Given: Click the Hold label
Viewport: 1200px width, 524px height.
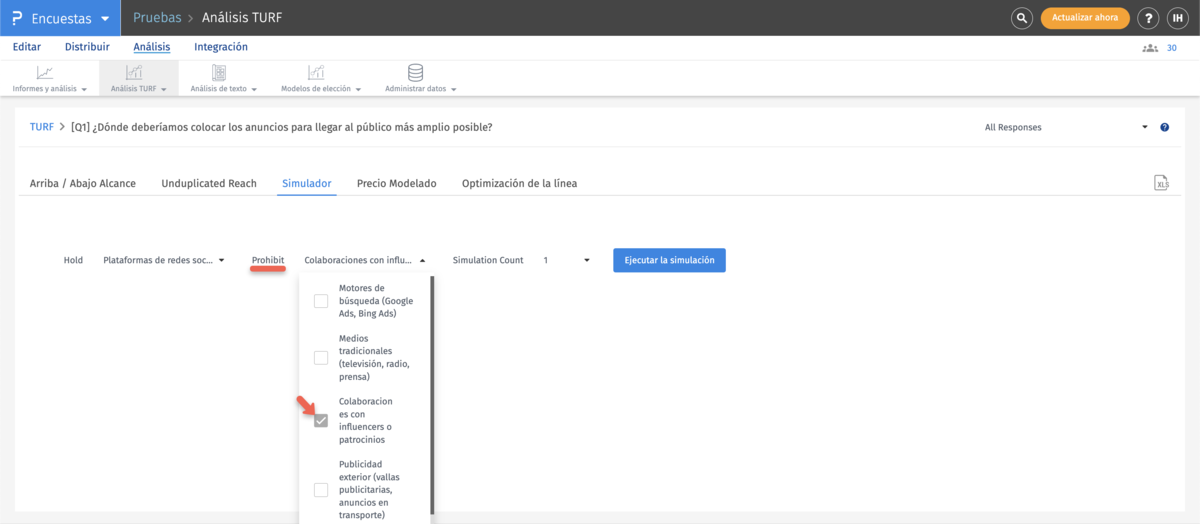Looking at the screenshot, I should pyautogui.click(x=73, y=260).
